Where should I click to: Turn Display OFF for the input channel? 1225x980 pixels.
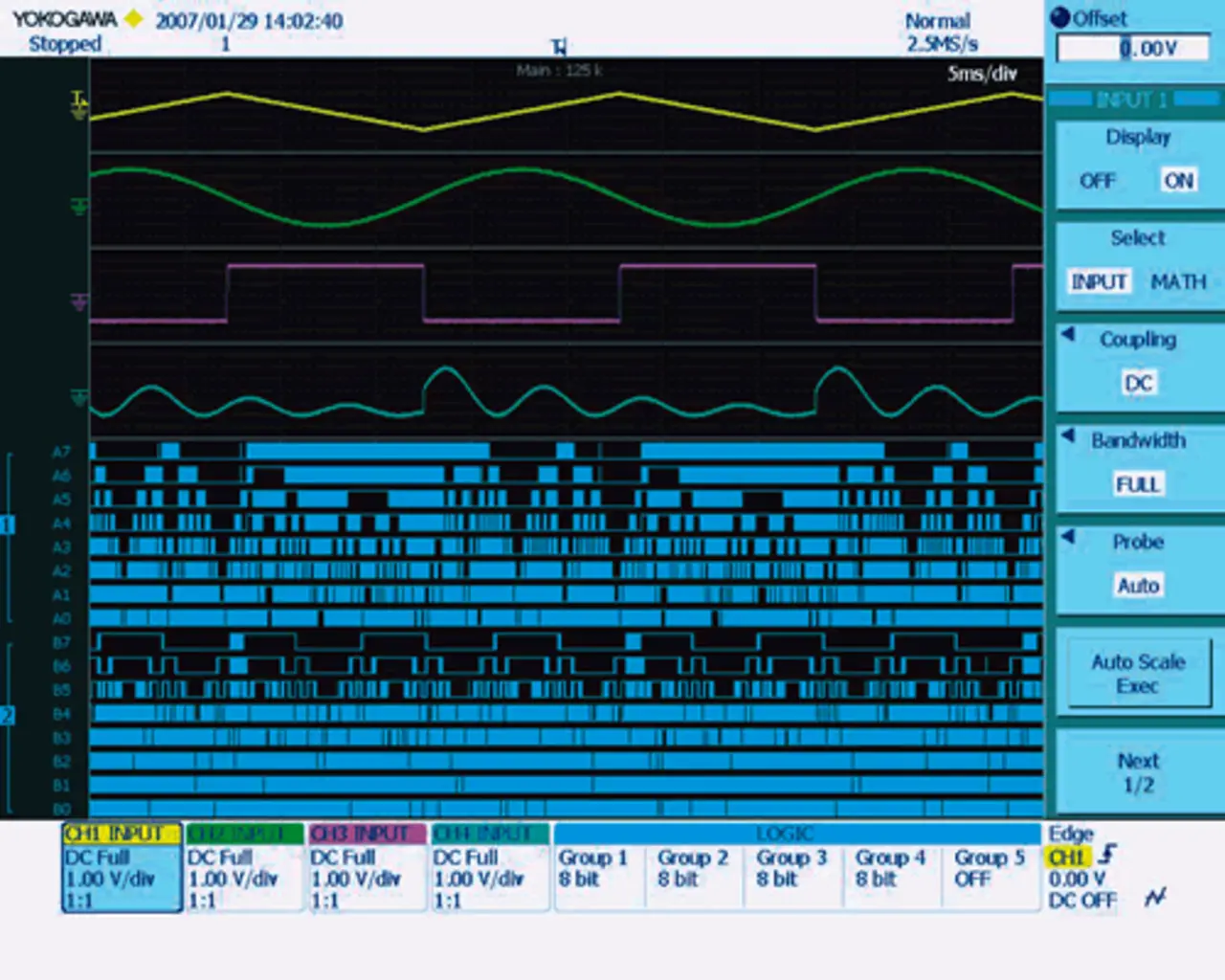[1097, 181]
